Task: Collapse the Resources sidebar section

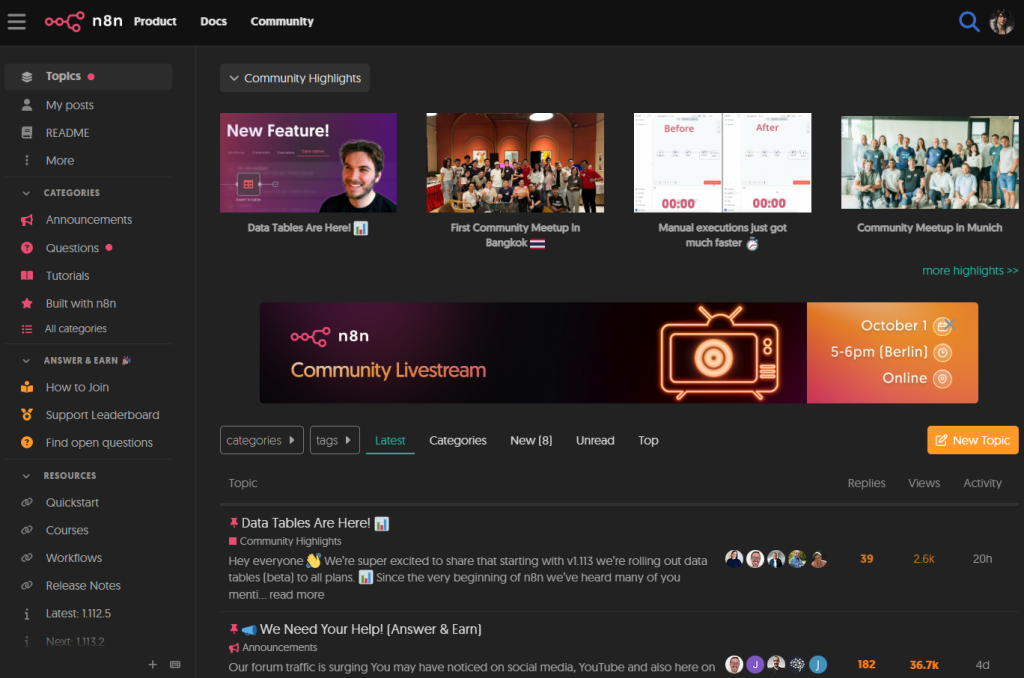Action: point(26,476)
